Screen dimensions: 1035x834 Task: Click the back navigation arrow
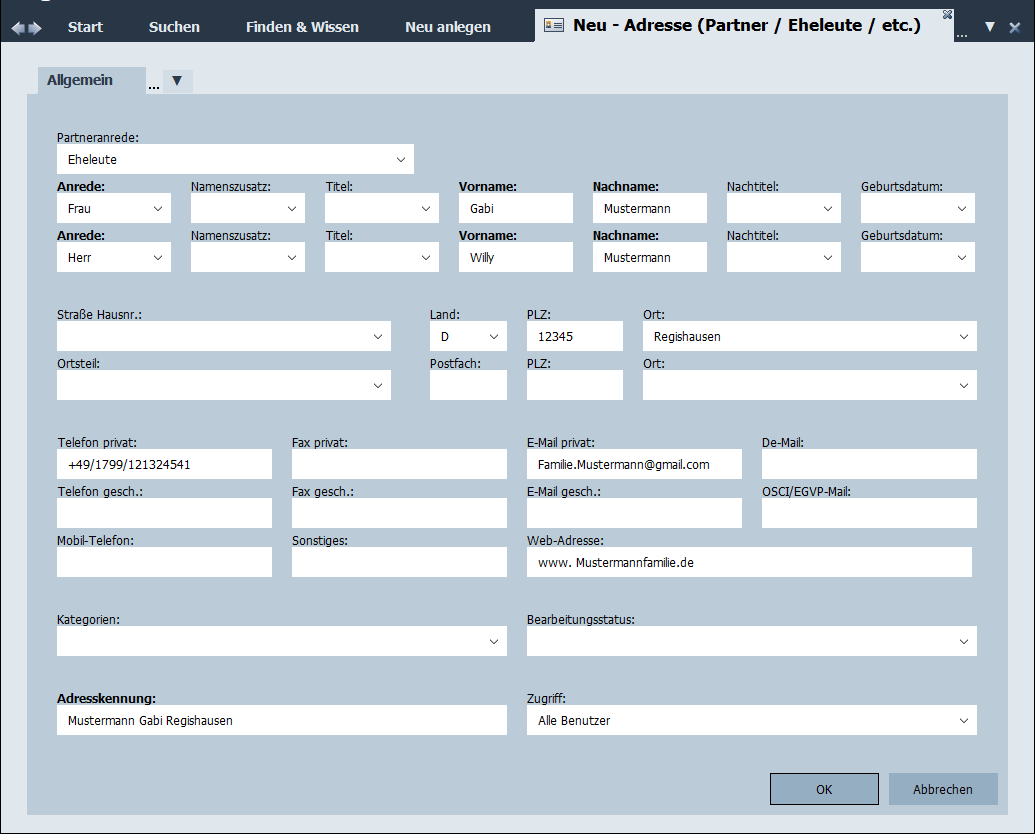17,28
